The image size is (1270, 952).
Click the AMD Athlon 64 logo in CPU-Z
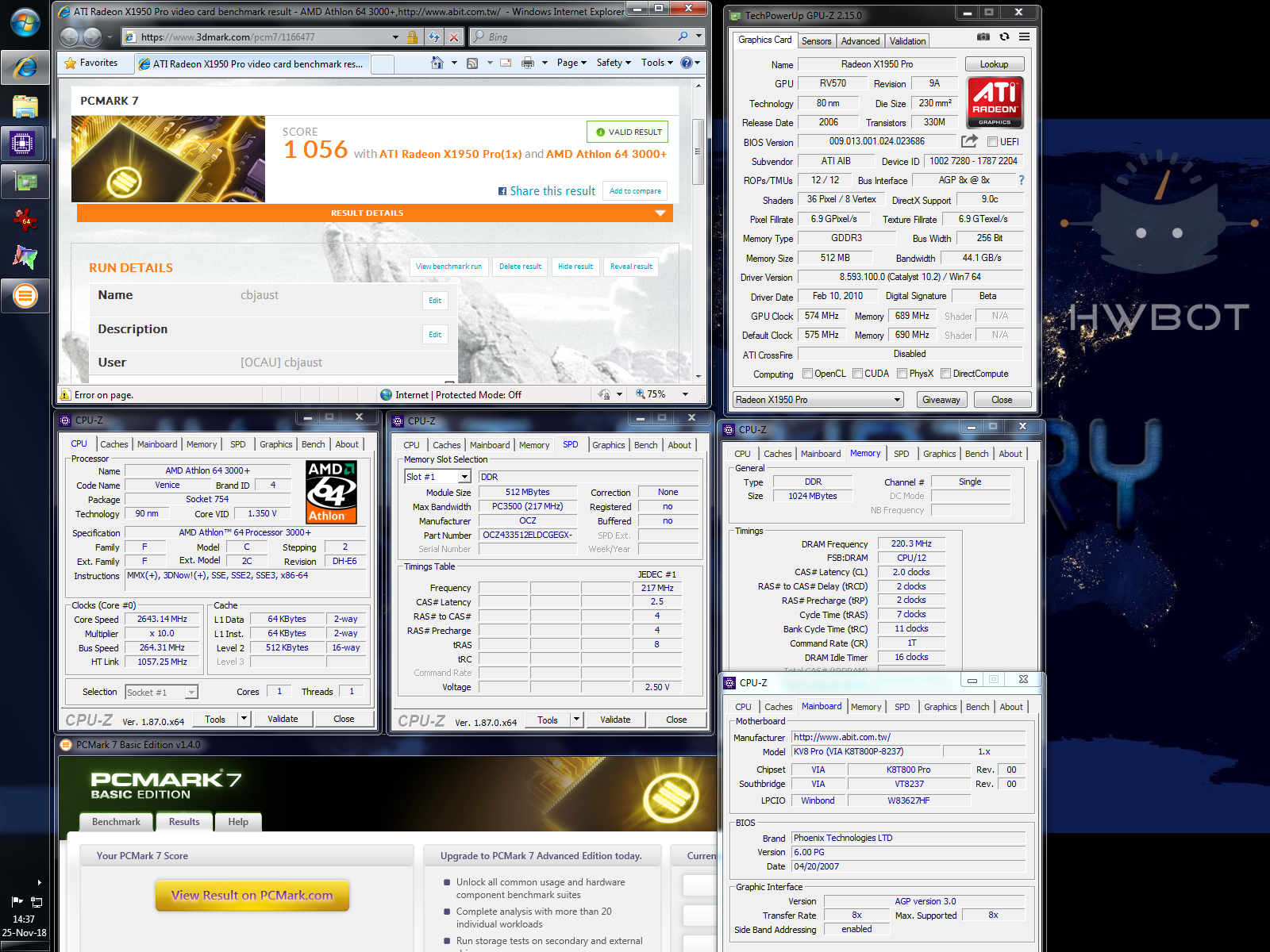pyautogui.click(x=331, y=492)
